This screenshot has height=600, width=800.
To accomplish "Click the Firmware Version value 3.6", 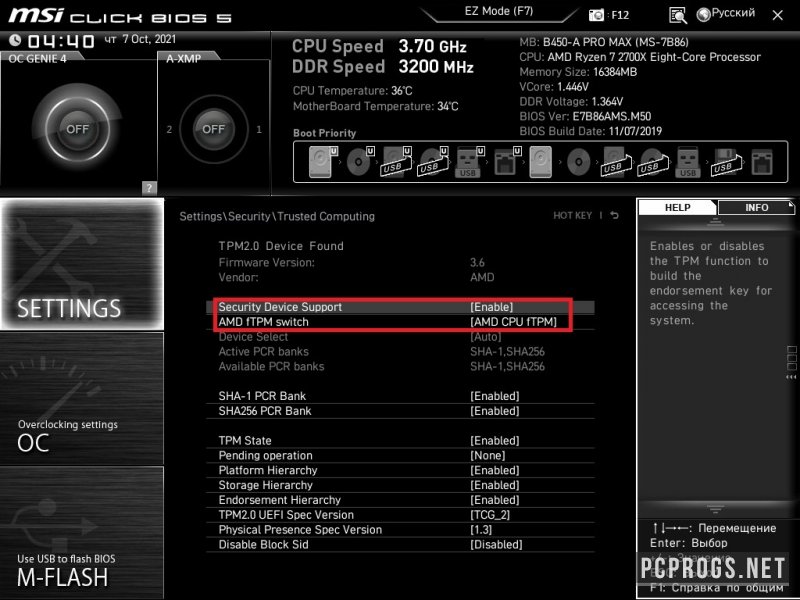I will coord(477,262).
